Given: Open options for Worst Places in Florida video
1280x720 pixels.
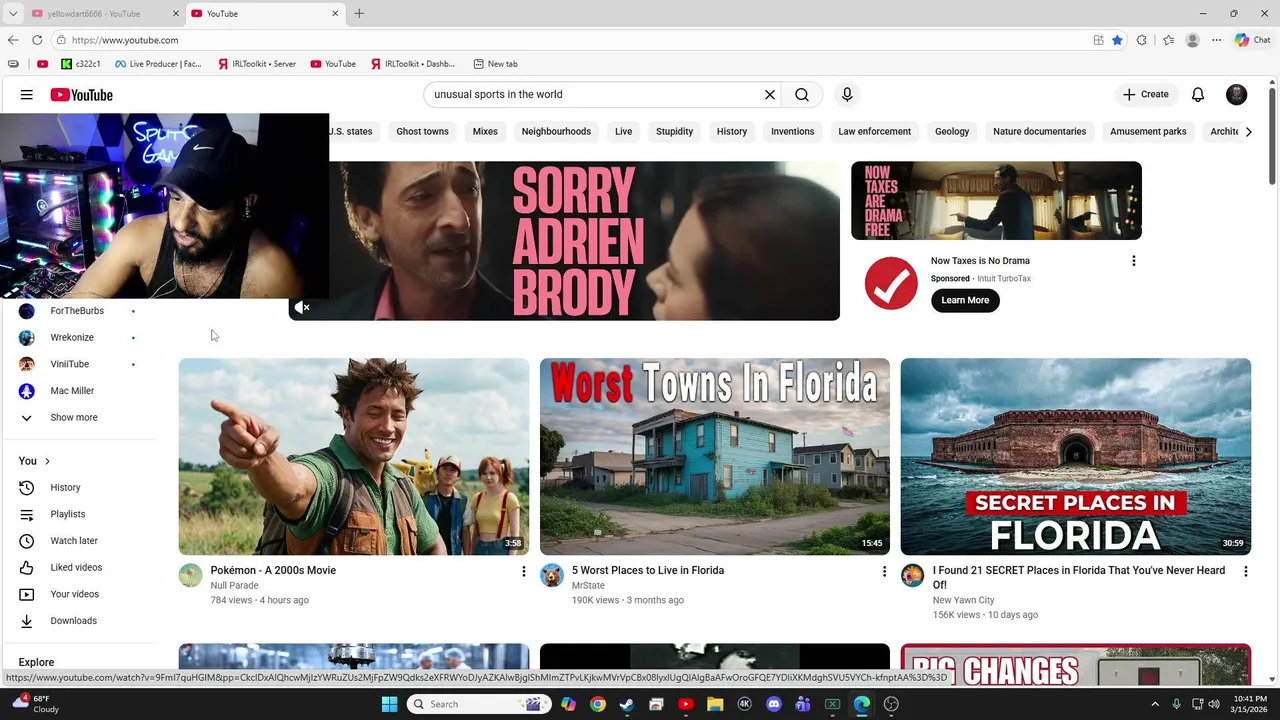Looking at the screenshot, I should pos(884,571).
